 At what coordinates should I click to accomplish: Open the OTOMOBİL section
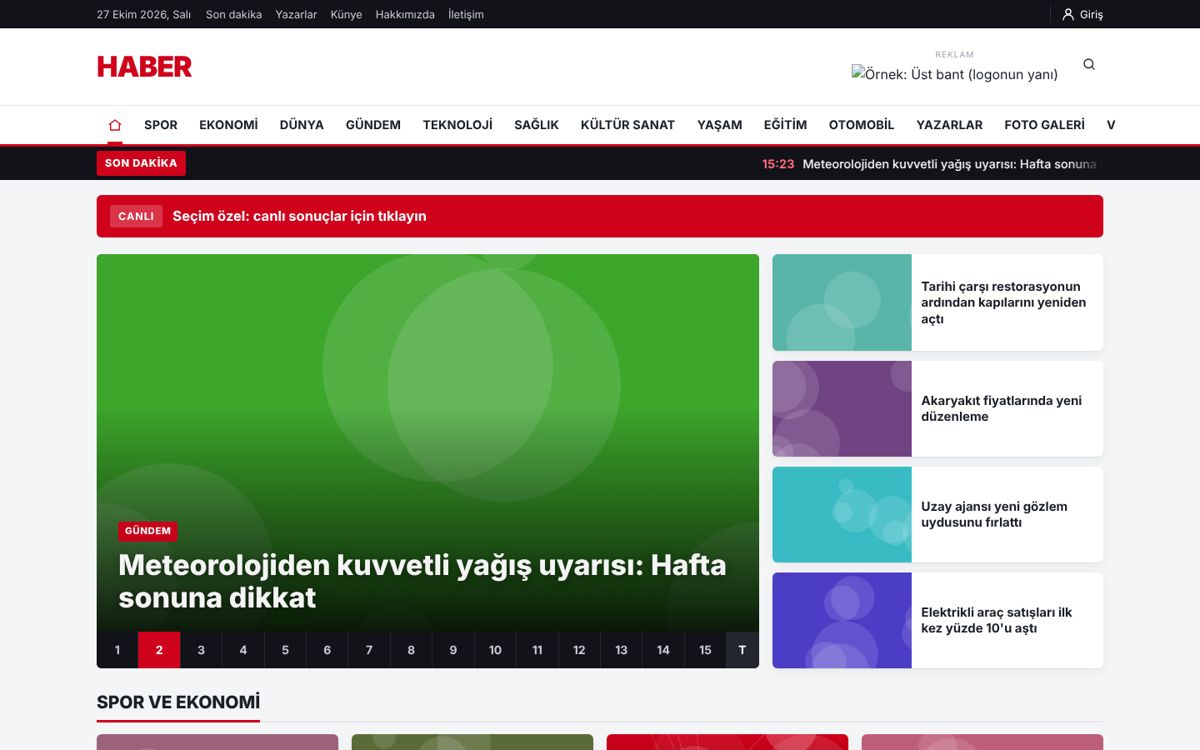click(x=861, y=125)
